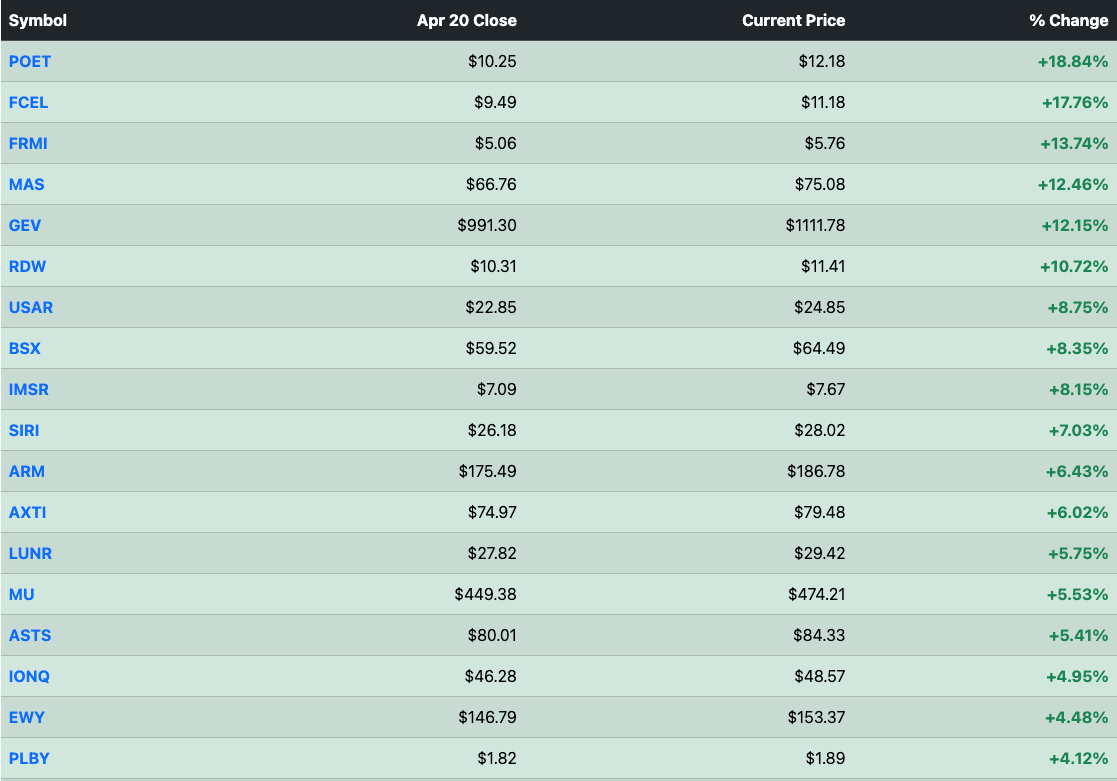The width and height of the screenshot is (1117, 781).
Task: Select the MAS ticker link
Action: pos(27,184)
